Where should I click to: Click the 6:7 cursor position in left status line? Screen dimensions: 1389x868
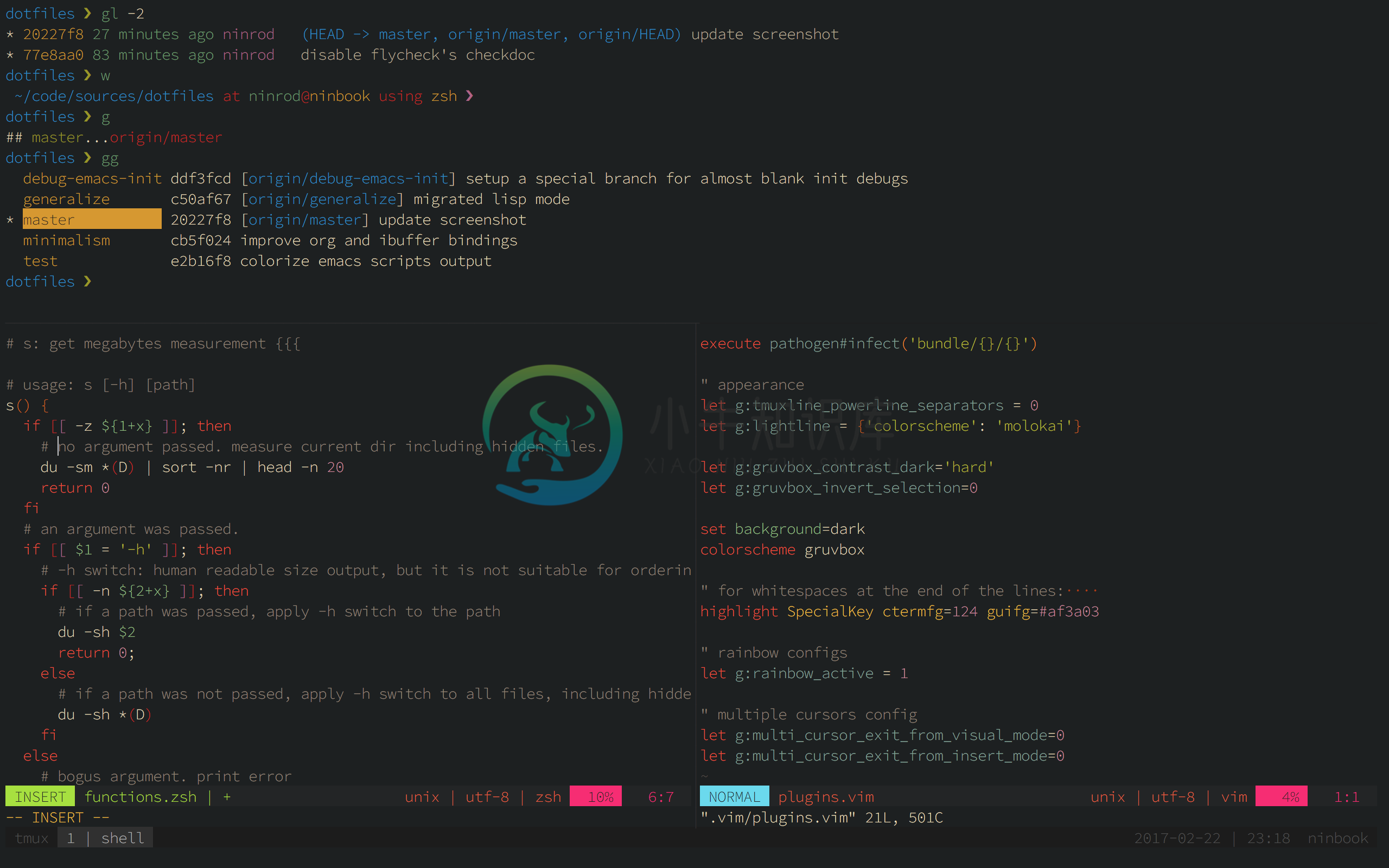[x=661, y=797]
